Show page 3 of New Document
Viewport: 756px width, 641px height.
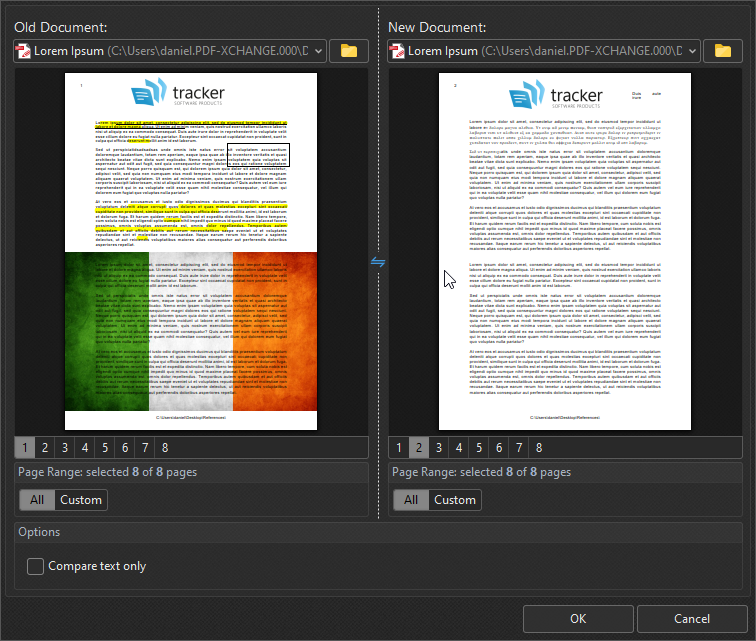pyautogui.click(x=439, y=448)
